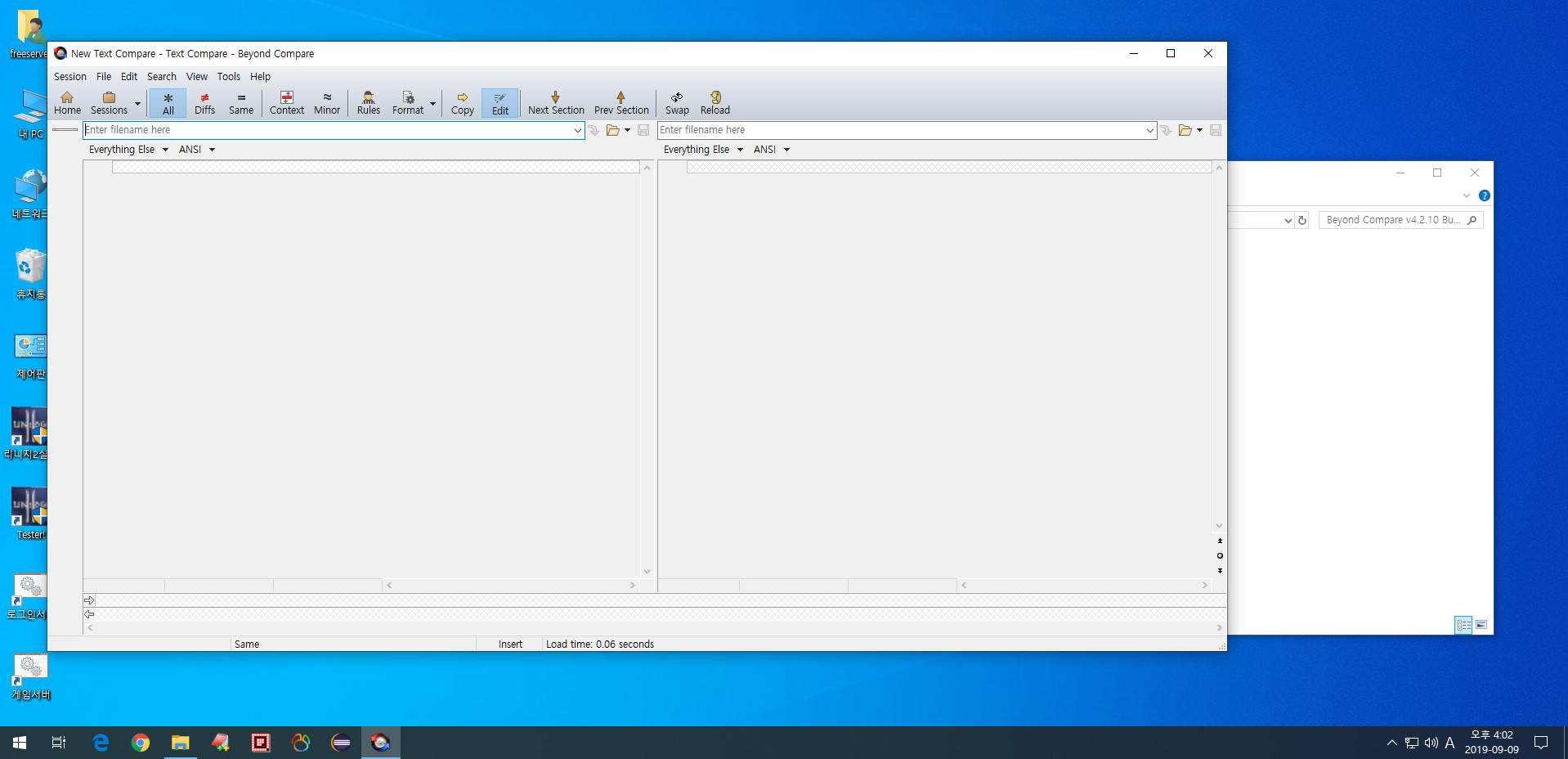
Task: Click left pane save icon
Action: pos(643,130)
